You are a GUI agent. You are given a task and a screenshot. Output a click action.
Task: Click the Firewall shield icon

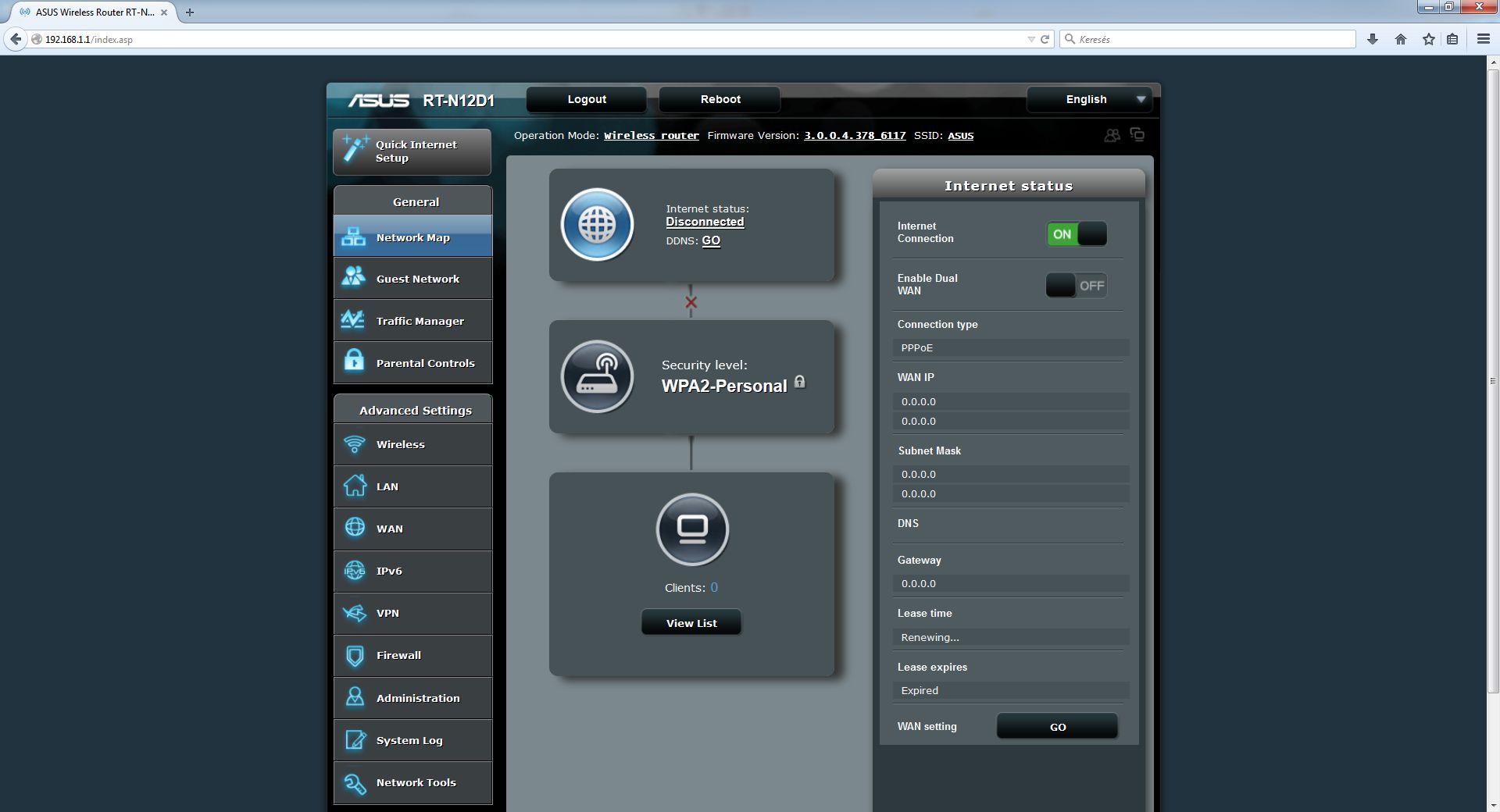[355, 655]
